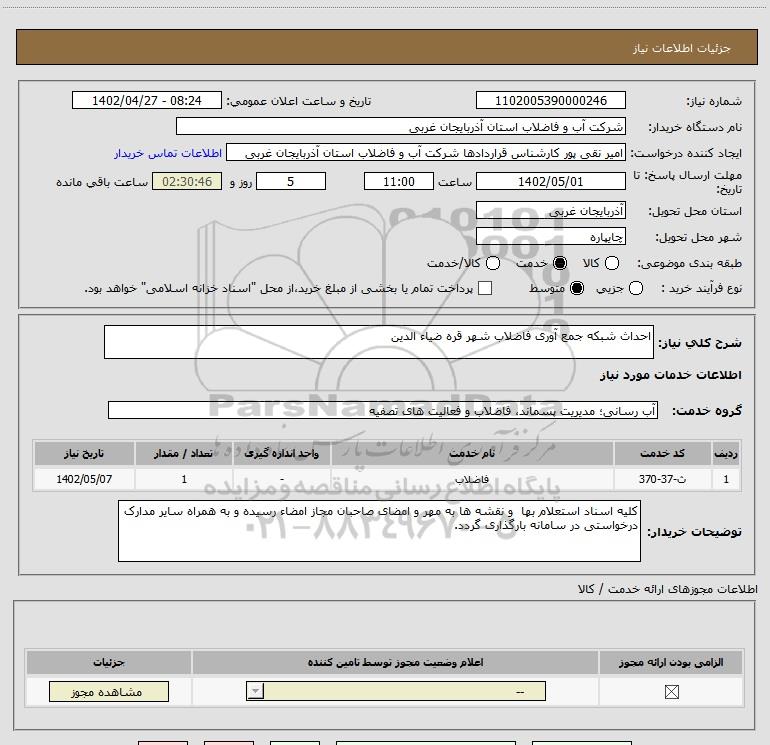This screenshot has width=770, height=745.
Task: Click نام خدمت column header
Action: [472, 453]
